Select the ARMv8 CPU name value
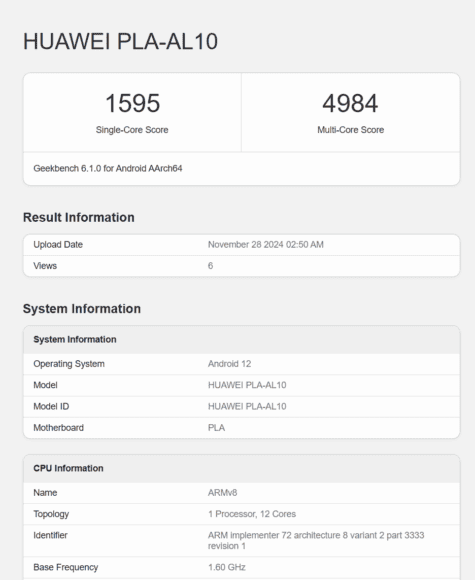This screenshot has width=475, height=580. (x=222, y=493)
